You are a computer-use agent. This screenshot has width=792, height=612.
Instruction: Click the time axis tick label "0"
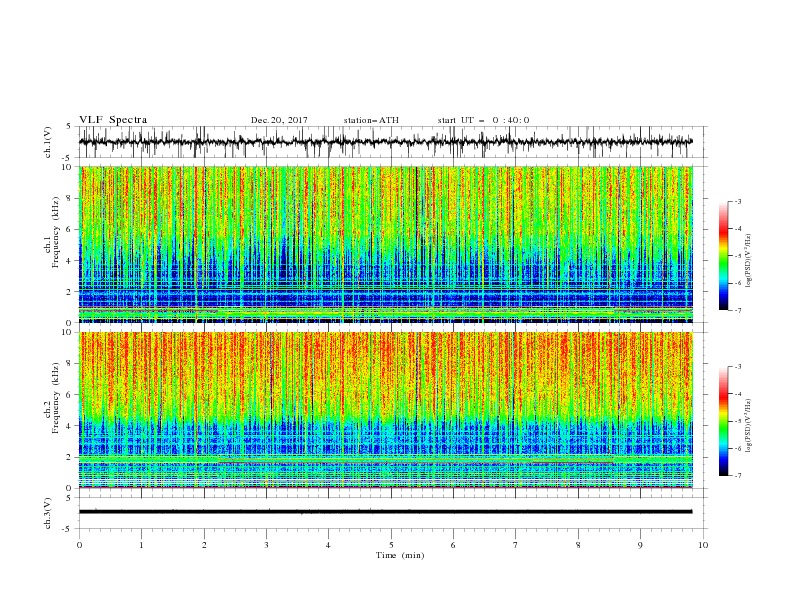point(79,545)
